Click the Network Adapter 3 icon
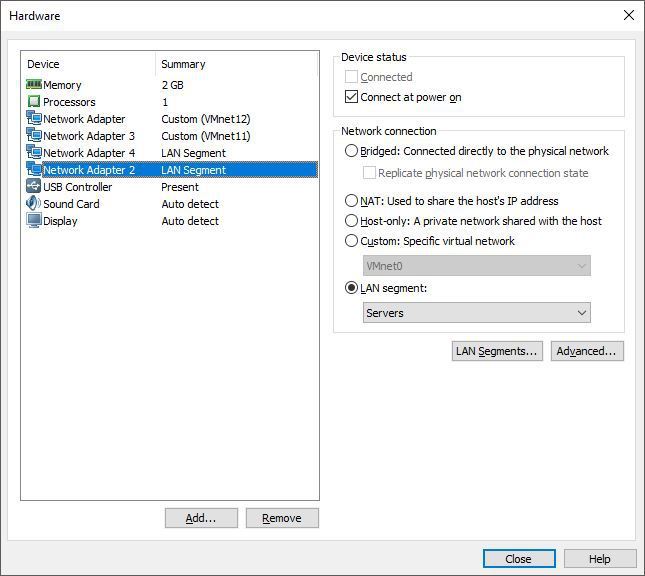Viewport: 645px width, 576px height. point(34,135)
